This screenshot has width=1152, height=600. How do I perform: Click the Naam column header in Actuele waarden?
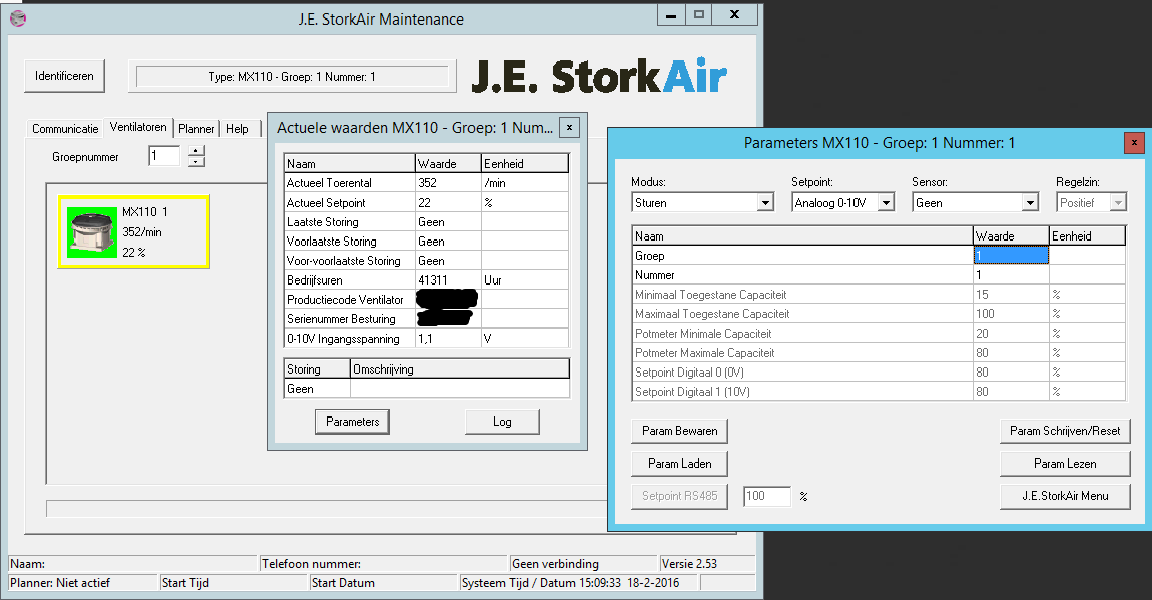[350, 163]
